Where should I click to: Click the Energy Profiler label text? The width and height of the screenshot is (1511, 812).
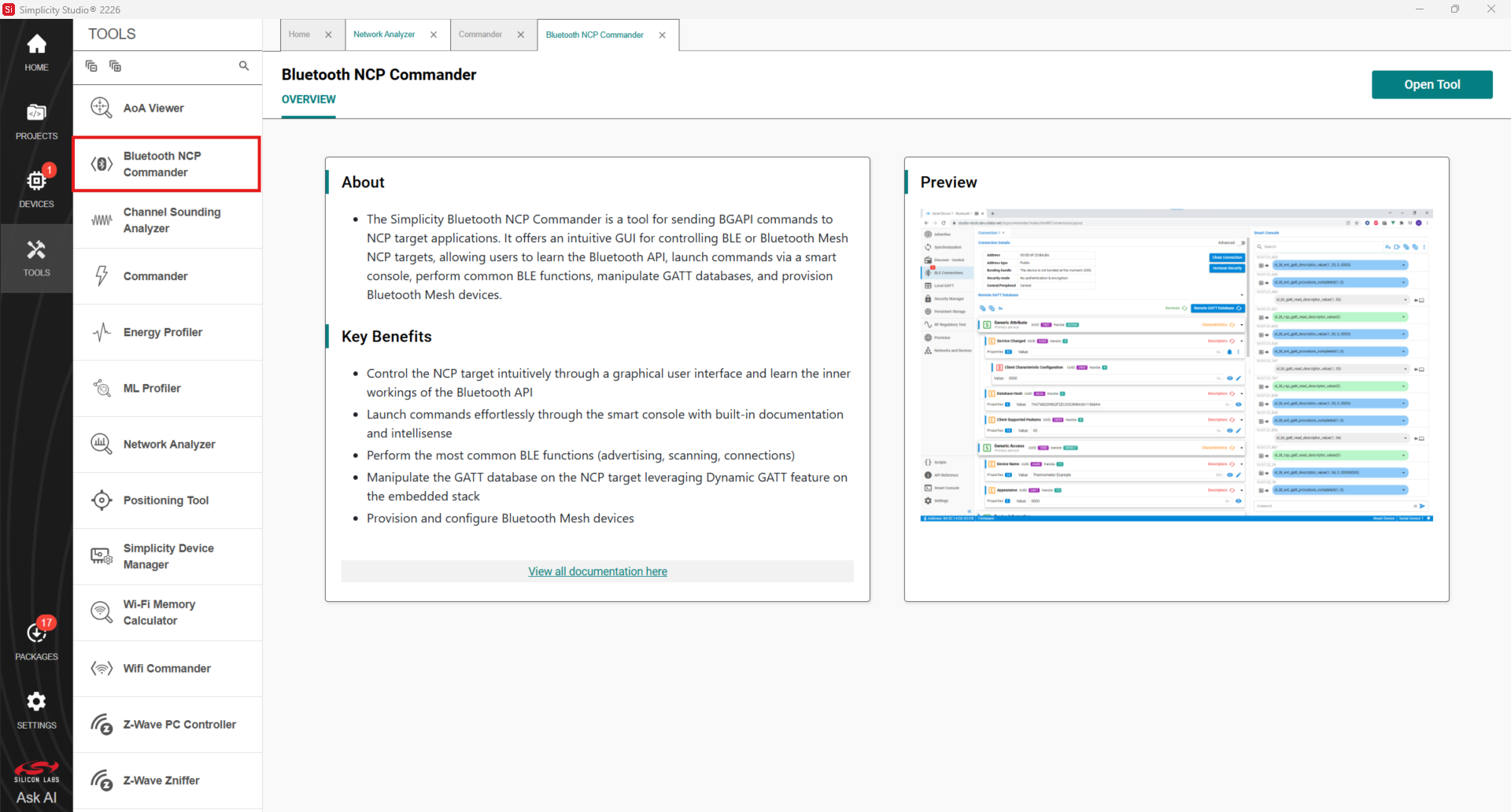pos(163,333)
